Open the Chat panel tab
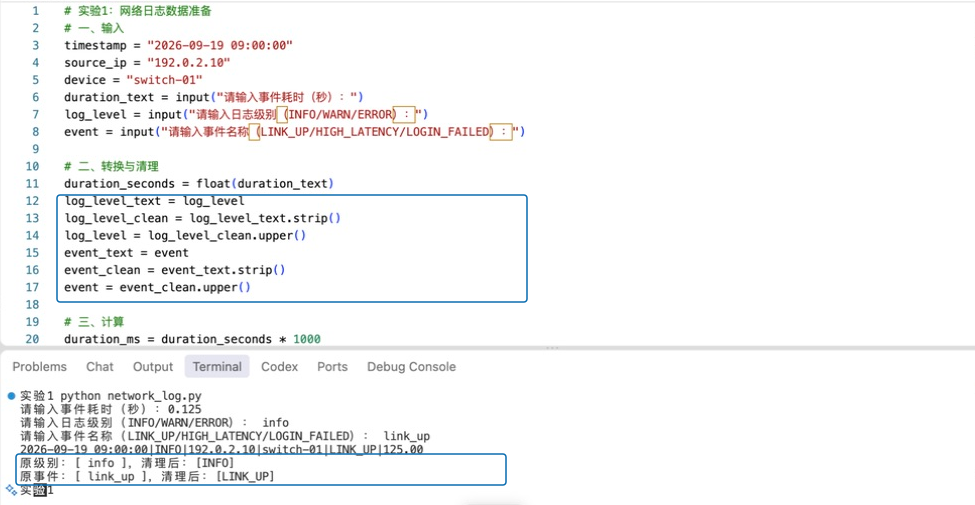This screenshot has height=505, width=975. coord(99,367)
